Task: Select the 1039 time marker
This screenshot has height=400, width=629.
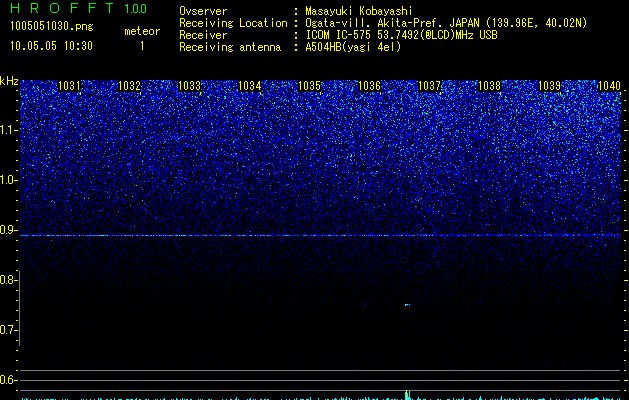Action: (x=549, y=86)
